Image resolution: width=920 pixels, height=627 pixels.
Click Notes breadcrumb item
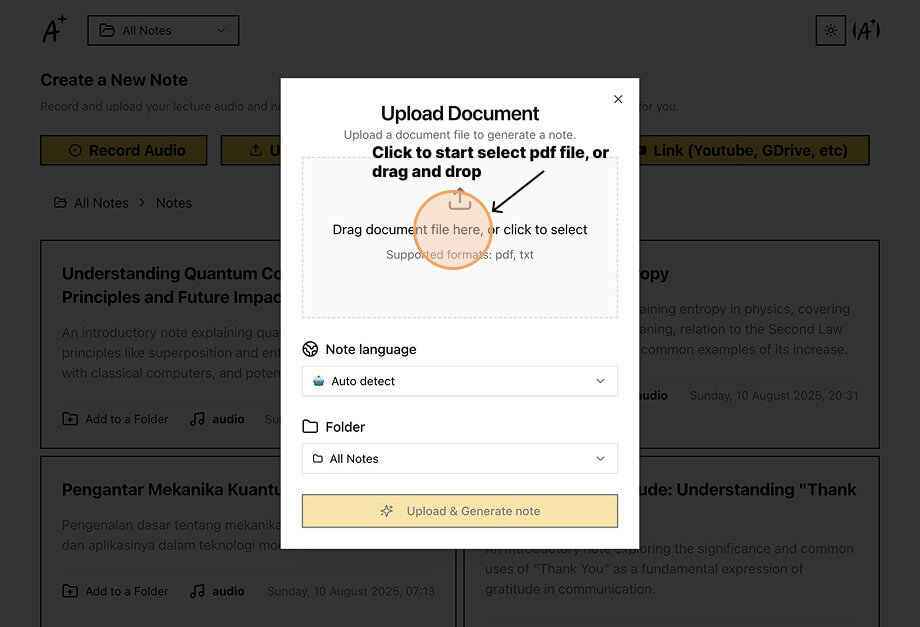[174, 203]
